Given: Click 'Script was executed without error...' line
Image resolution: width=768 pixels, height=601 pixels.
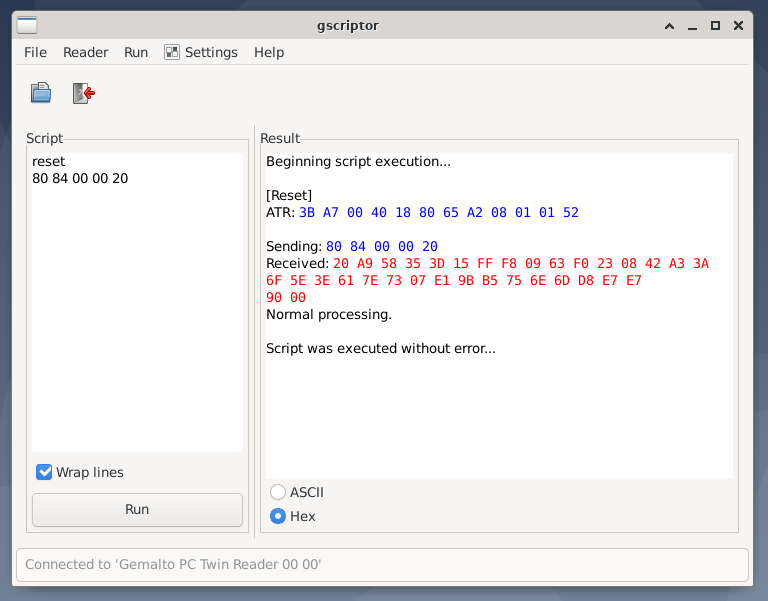Looking at the screenshot, I should pyautogui.click(x=381, y=348).
